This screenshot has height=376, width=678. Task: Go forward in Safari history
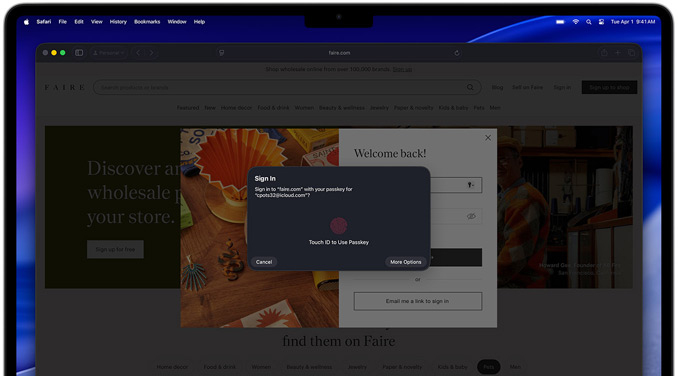coord(151,53)
